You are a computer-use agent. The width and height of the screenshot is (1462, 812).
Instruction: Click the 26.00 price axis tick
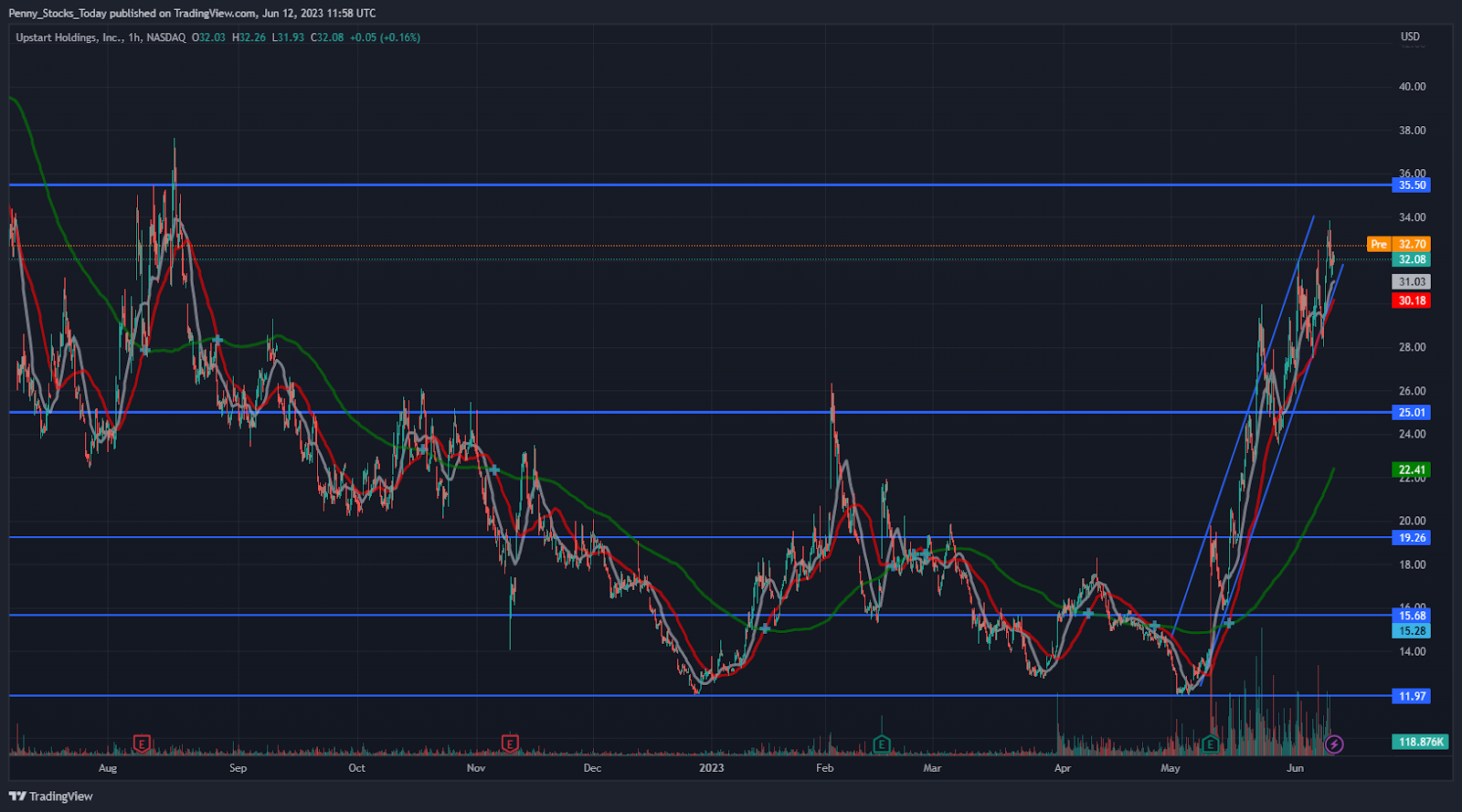click(1412, 391)
